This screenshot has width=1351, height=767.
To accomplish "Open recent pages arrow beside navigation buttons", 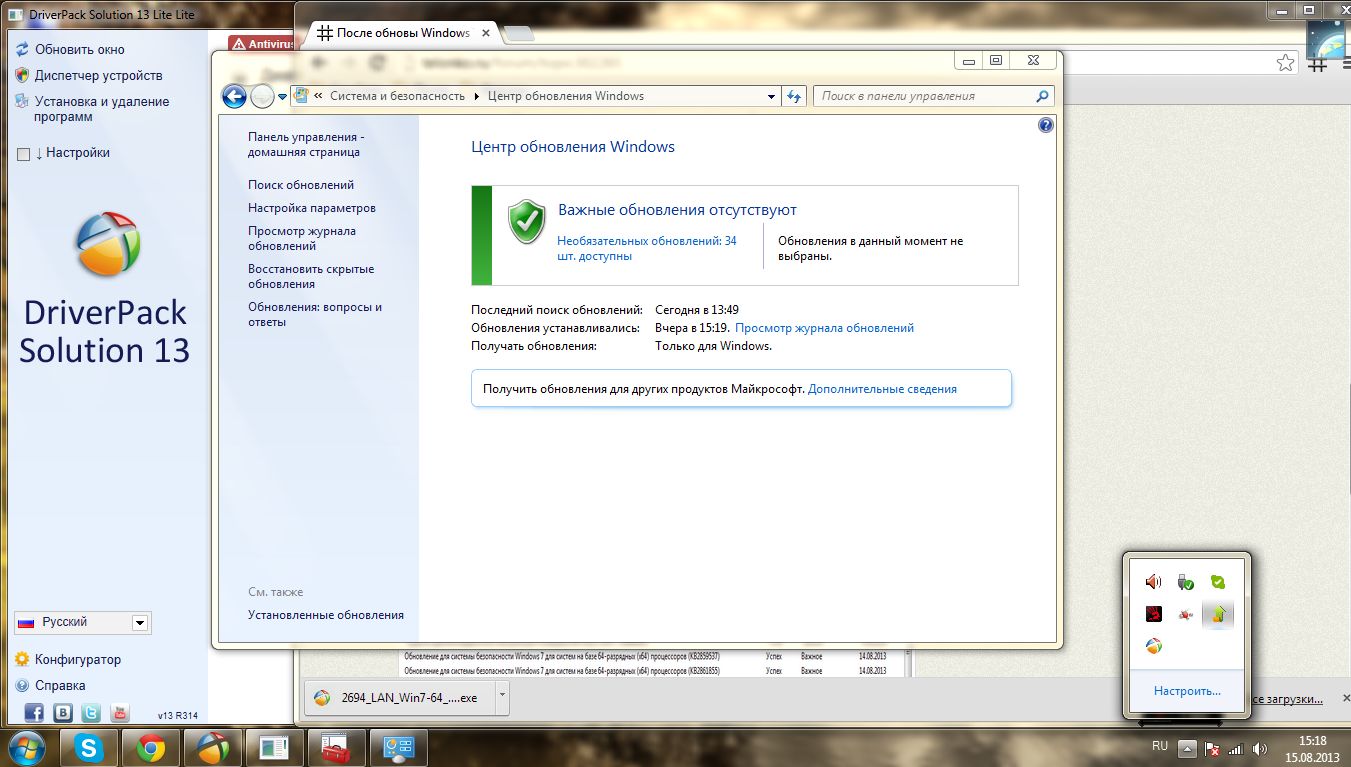I will pyautogui.click(x=282, y=97).
